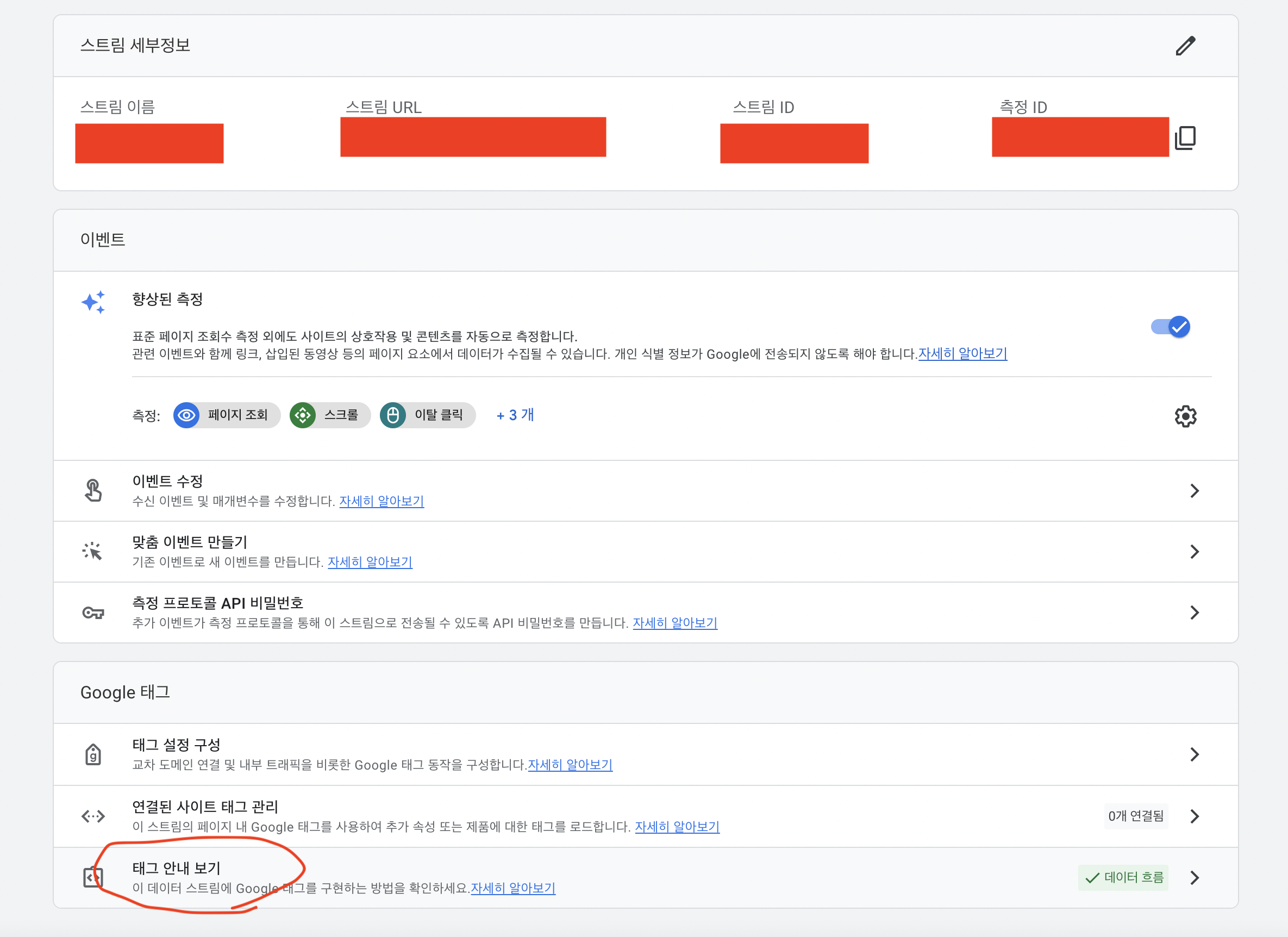Click the 향상된 측정 title text
Viewport: 1288px width, 937px height.
[167, 299]
